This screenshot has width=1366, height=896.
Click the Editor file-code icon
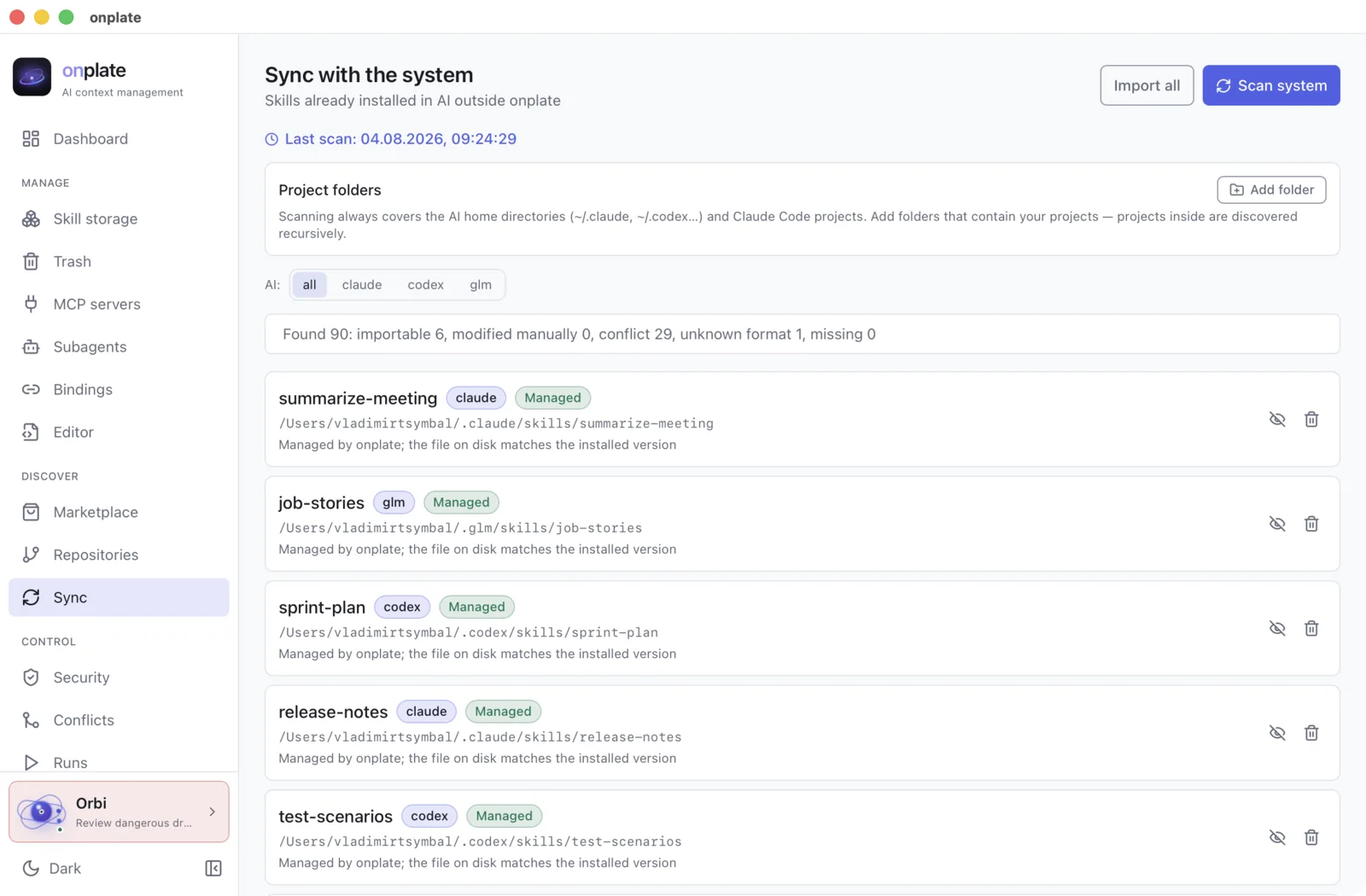(x=31, y=433)
